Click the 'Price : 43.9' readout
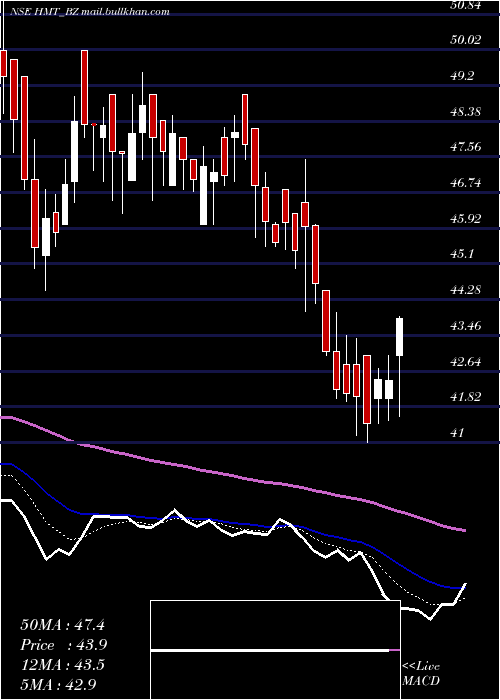 coord(63,645)
